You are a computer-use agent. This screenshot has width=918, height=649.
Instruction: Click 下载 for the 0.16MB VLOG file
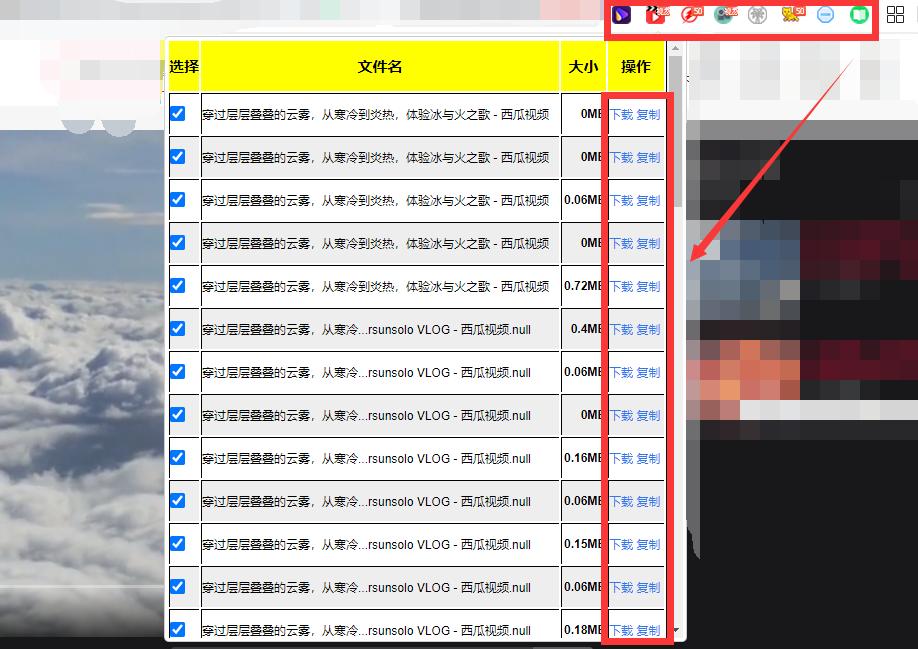pyautogui.click(x=622, y=458)
